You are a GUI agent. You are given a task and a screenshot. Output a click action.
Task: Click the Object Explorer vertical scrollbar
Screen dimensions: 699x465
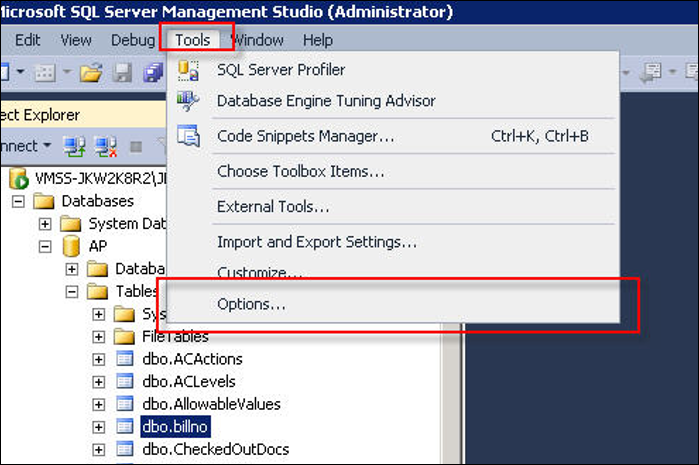452,392
